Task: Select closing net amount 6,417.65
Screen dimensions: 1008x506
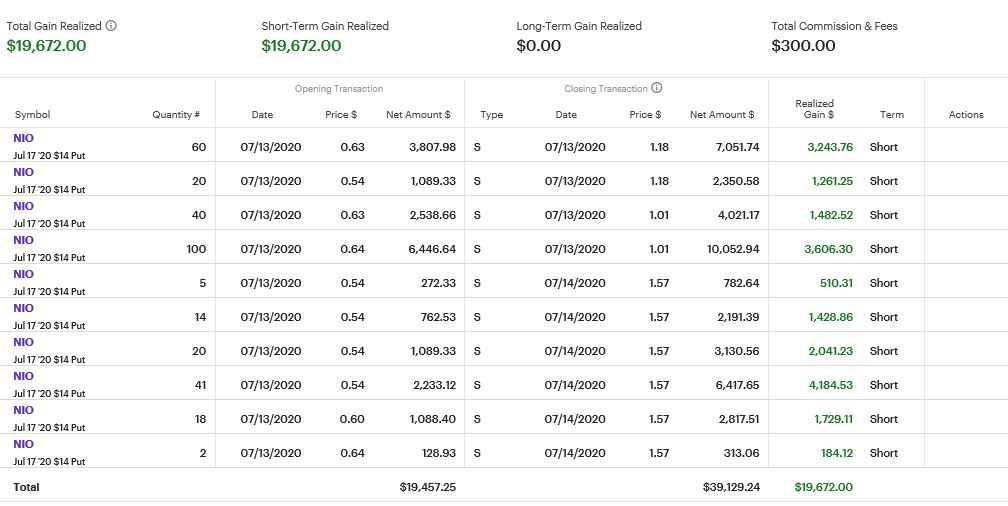Action: tap(737, 386)
